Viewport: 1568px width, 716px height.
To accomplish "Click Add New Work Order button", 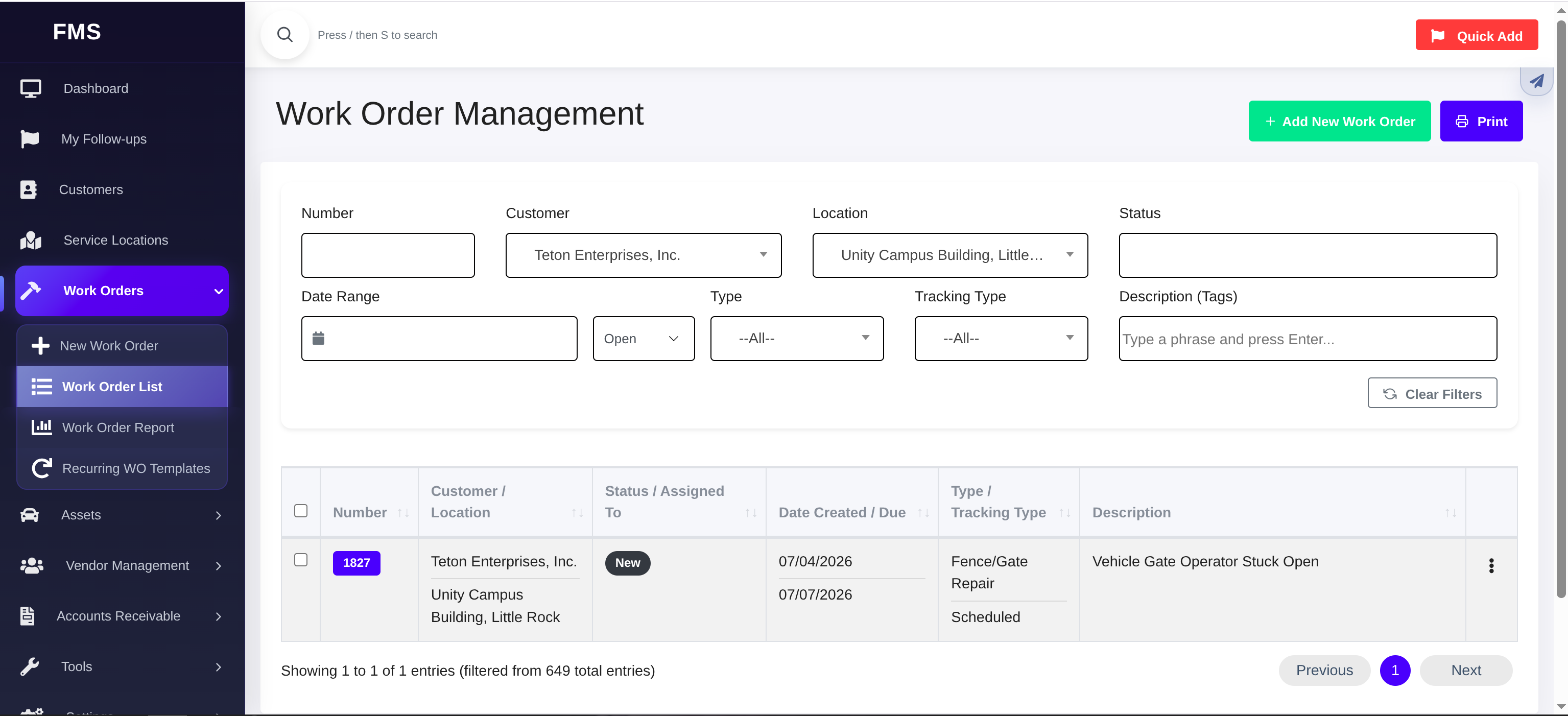I will (x=1339, y=121).
